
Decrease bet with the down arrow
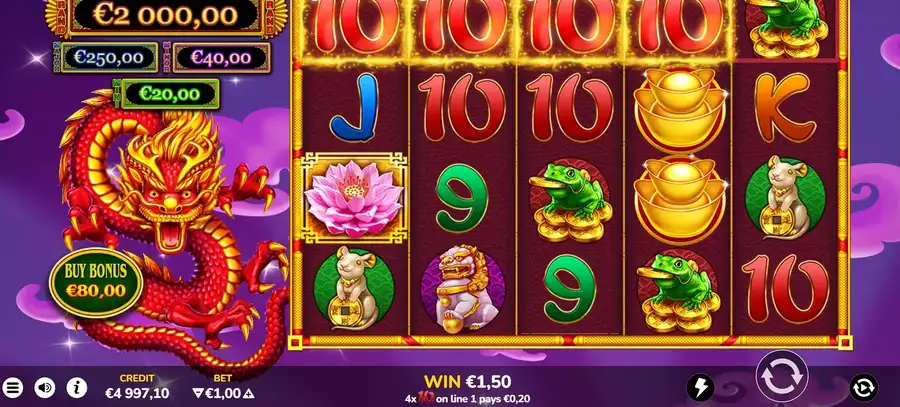click(x=198, y=393)
